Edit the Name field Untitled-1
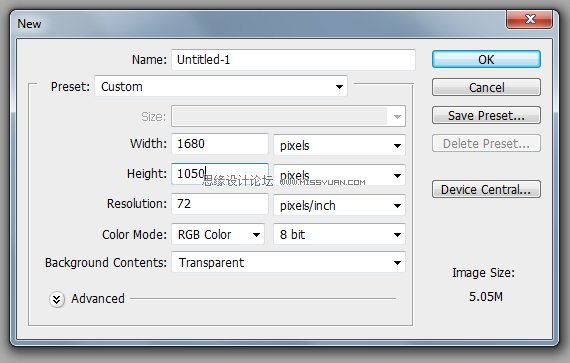Viewport: 570px width, 363px height. point(293,60)
